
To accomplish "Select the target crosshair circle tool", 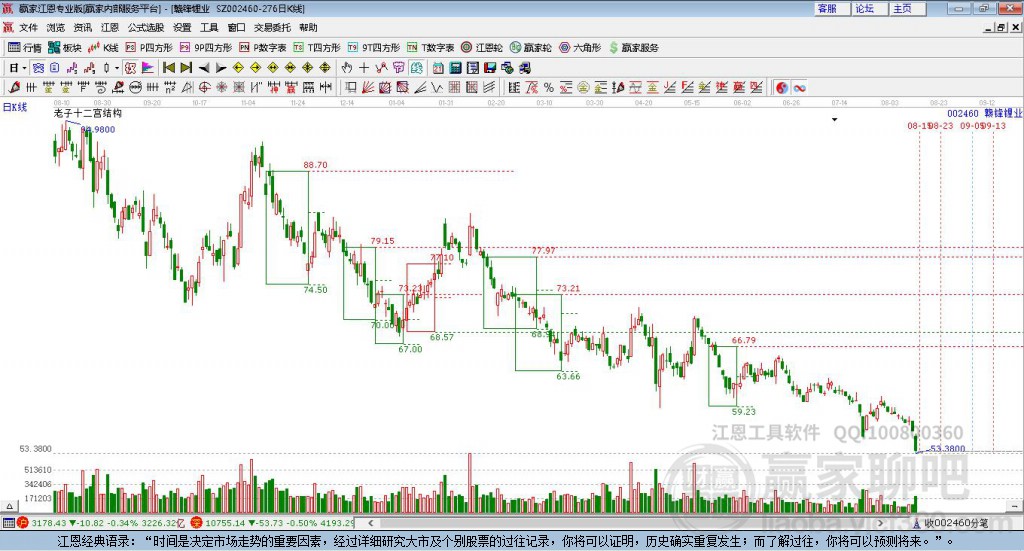I will tap(204, 87).
